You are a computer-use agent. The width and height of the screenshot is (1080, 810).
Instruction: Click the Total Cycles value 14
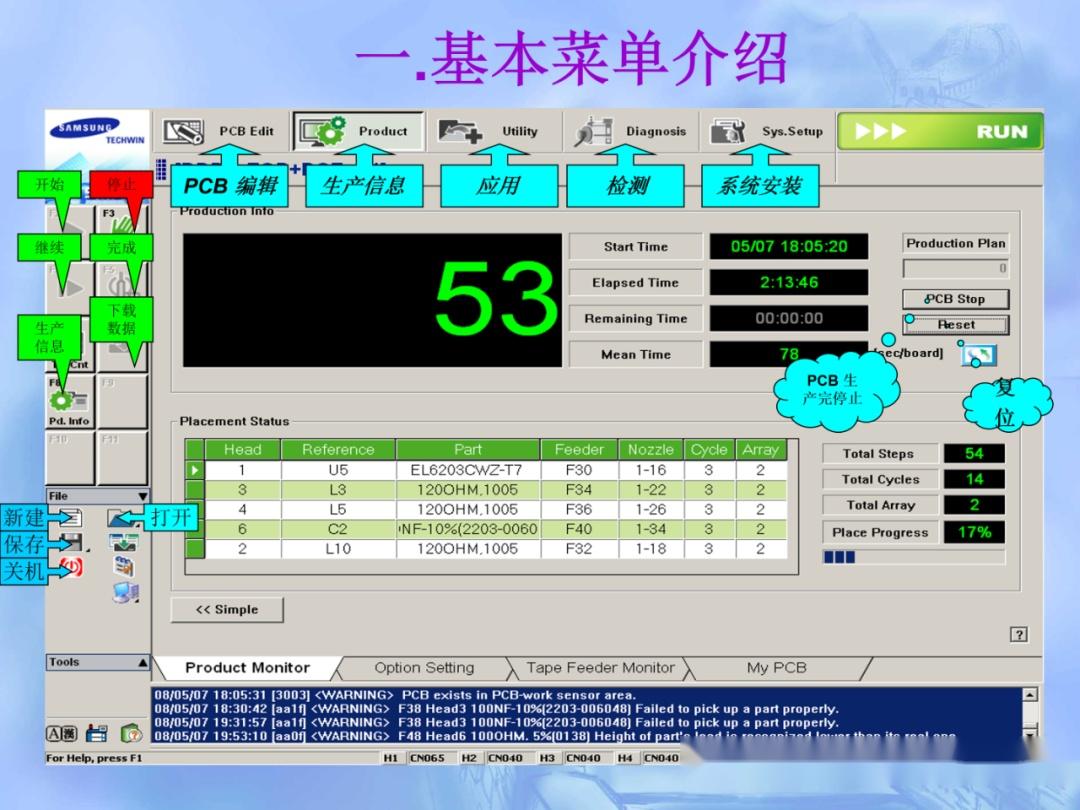974,479
